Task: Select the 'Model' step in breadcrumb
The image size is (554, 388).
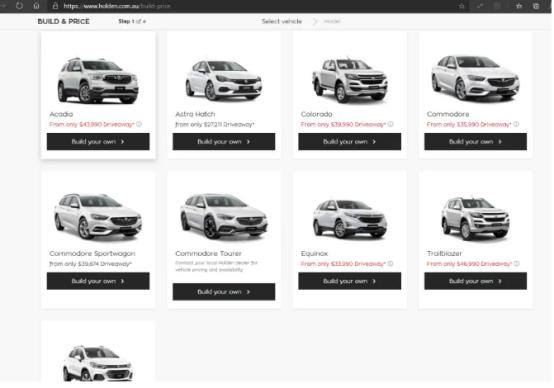Action: click(332, 22)
